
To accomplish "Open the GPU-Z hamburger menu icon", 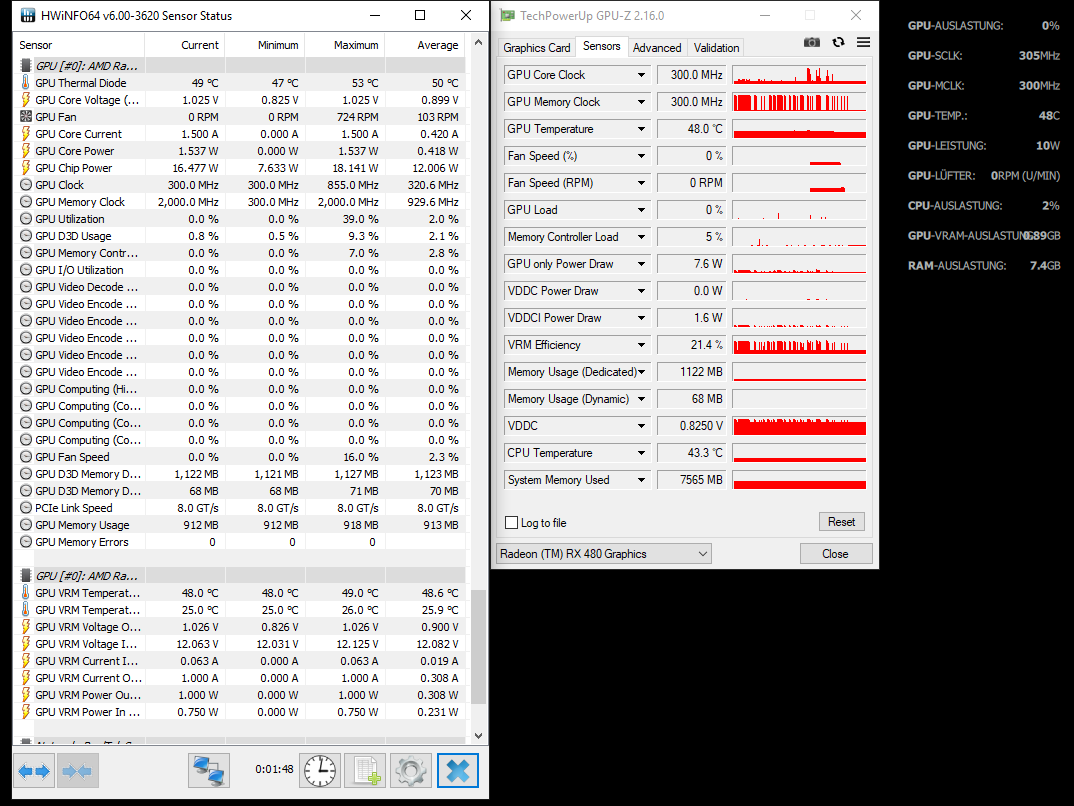I will 864,42.
